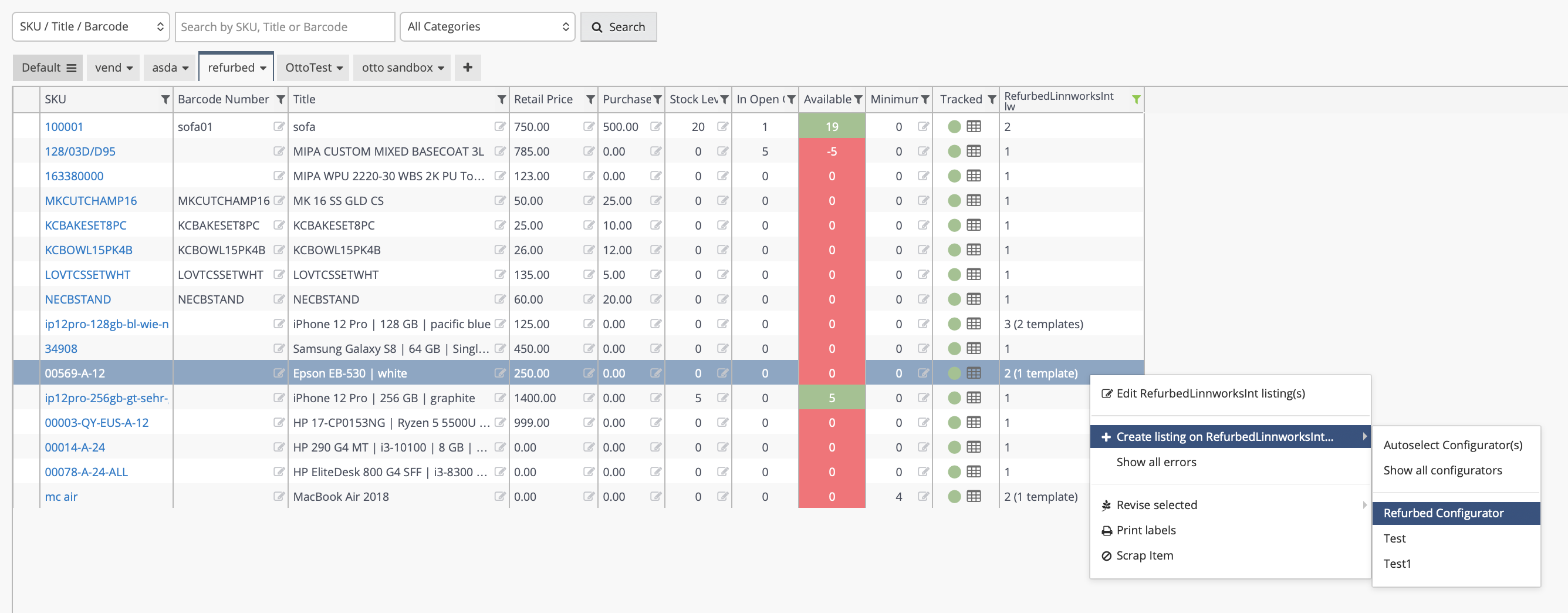
Task: Open batch grid icon for Epson EB-530 row
Action: click(974, 373)
